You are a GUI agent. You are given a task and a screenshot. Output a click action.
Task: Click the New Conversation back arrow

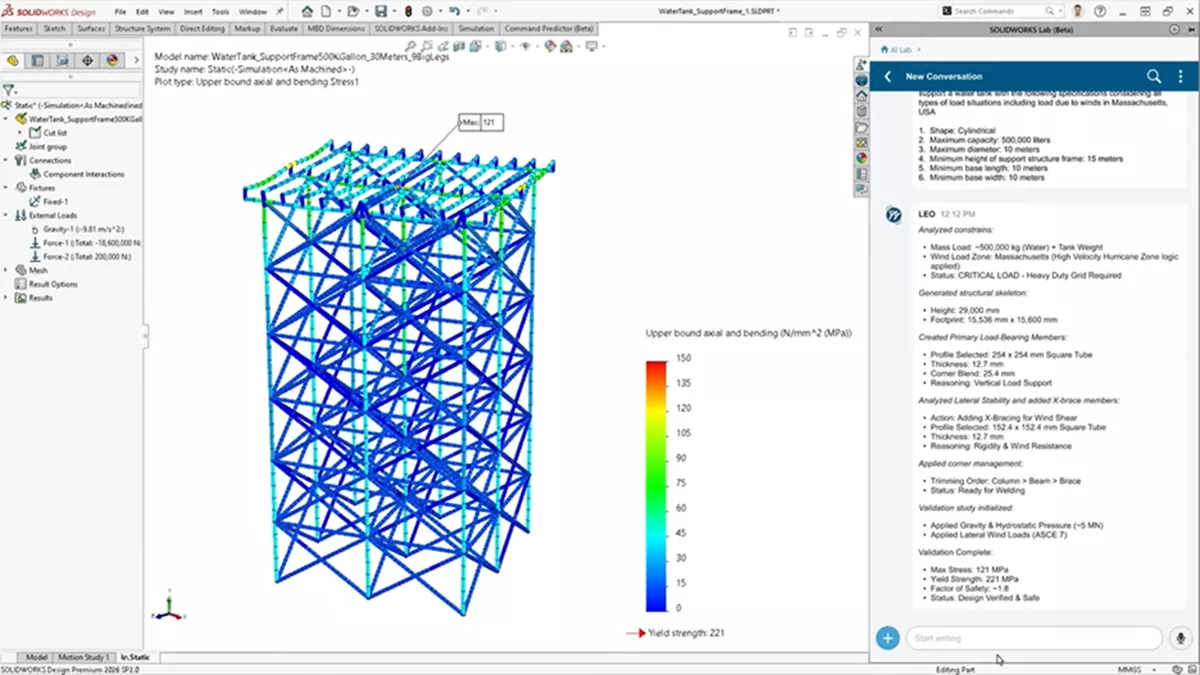[x=888, y=75]
